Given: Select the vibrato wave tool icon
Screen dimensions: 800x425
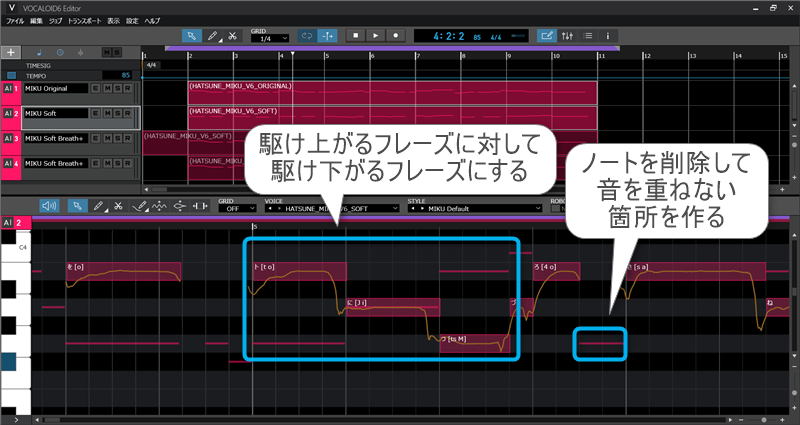Looking at the screenshot, I should (x=159, y=206).
